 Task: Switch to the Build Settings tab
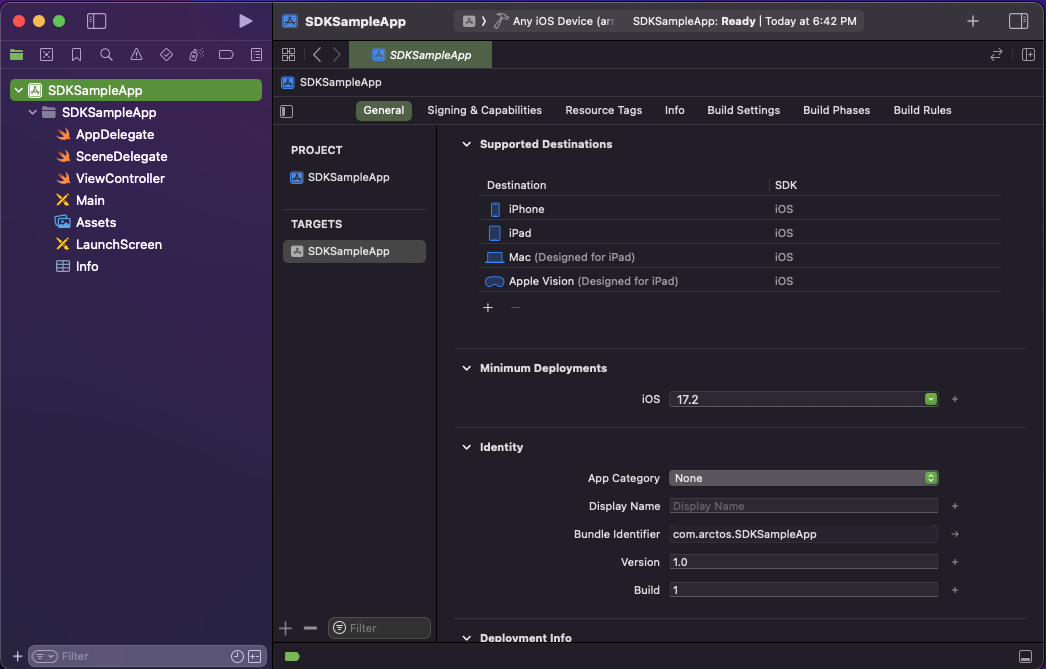[743, 110]
